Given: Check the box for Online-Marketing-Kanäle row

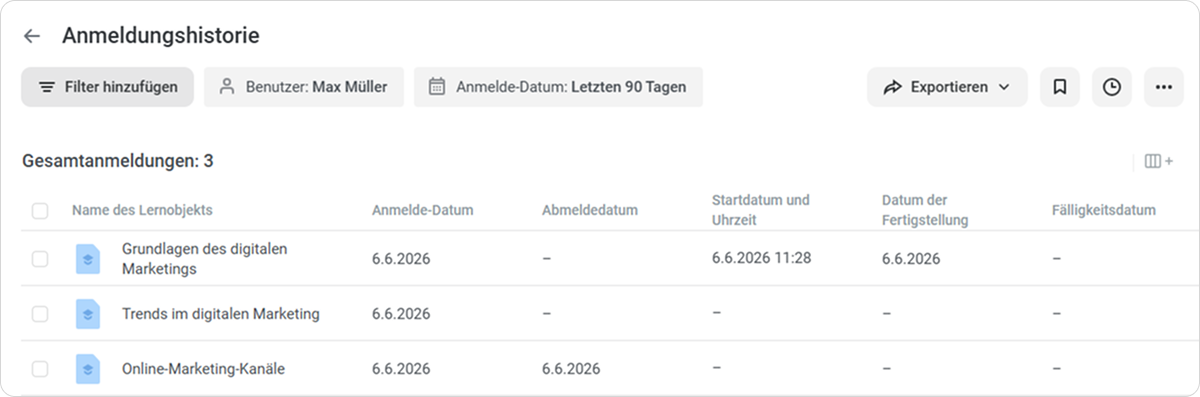Looking at the screenshot, I should tap(40, 369).
